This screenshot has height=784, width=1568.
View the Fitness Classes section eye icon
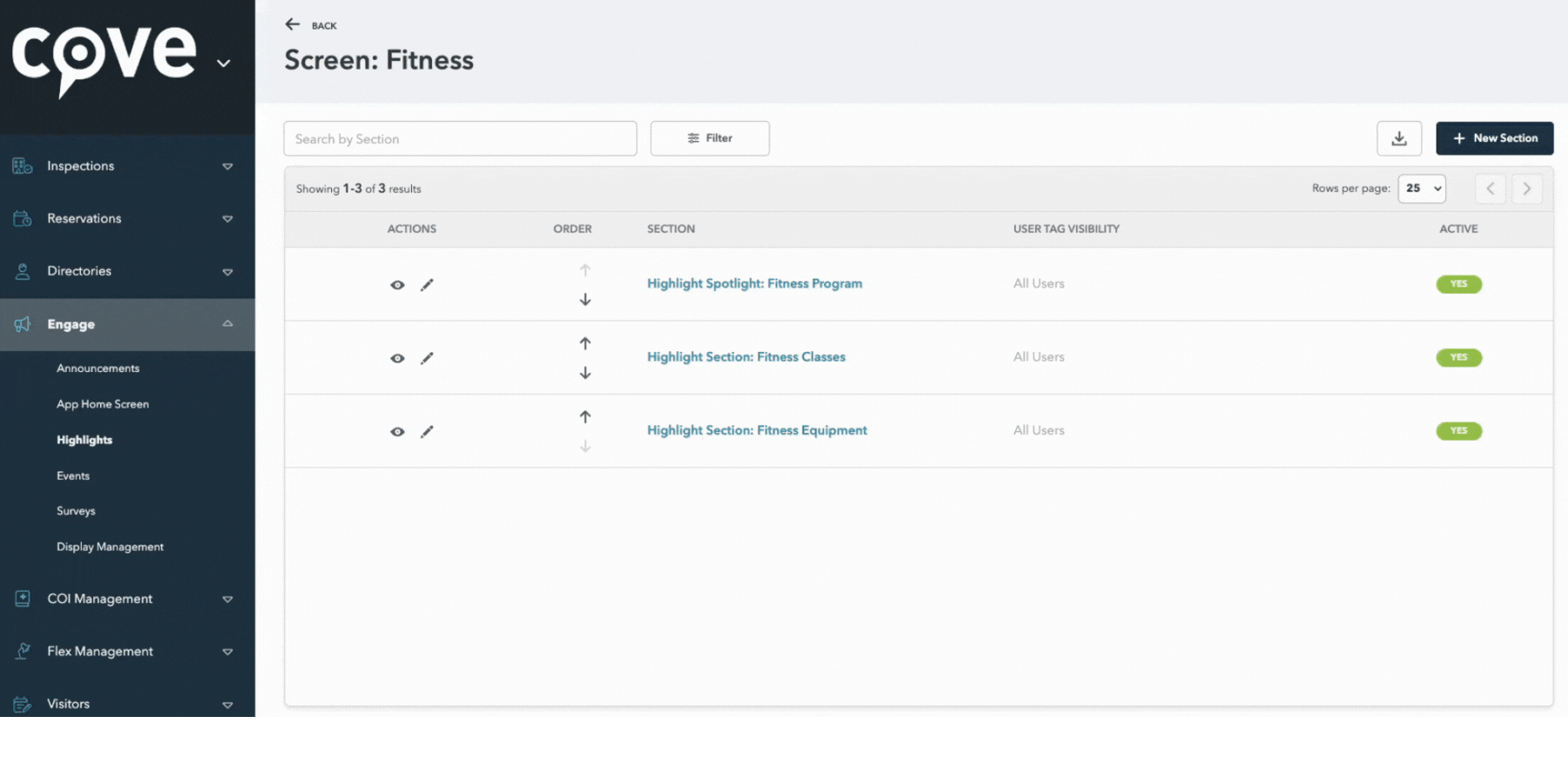pos(397,358)
